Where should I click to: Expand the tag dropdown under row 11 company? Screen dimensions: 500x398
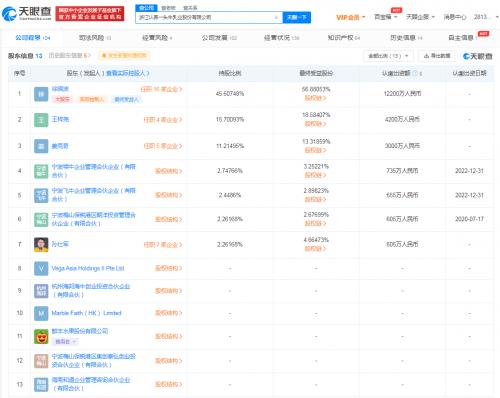66,342
